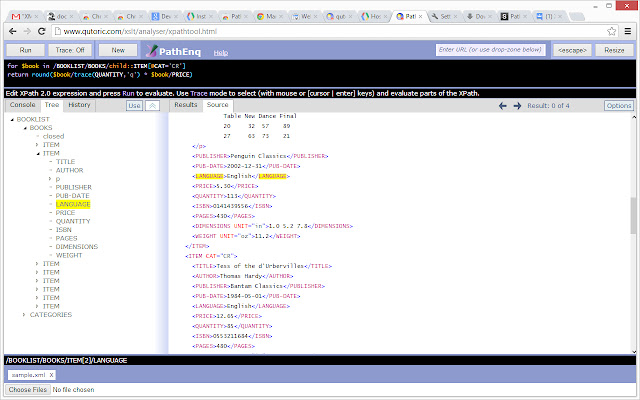Select the QUANTITY node in the tree

[x=73, y=221]
